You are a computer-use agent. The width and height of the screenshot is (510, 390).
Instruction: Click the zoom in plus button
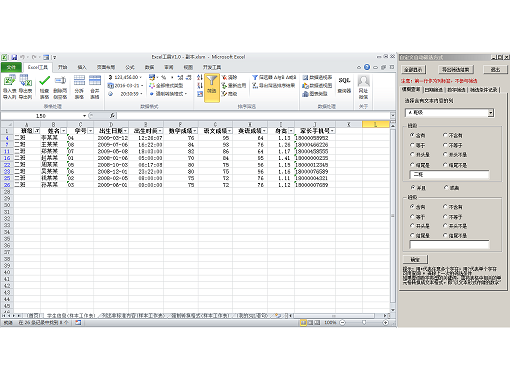coord(386,323)
